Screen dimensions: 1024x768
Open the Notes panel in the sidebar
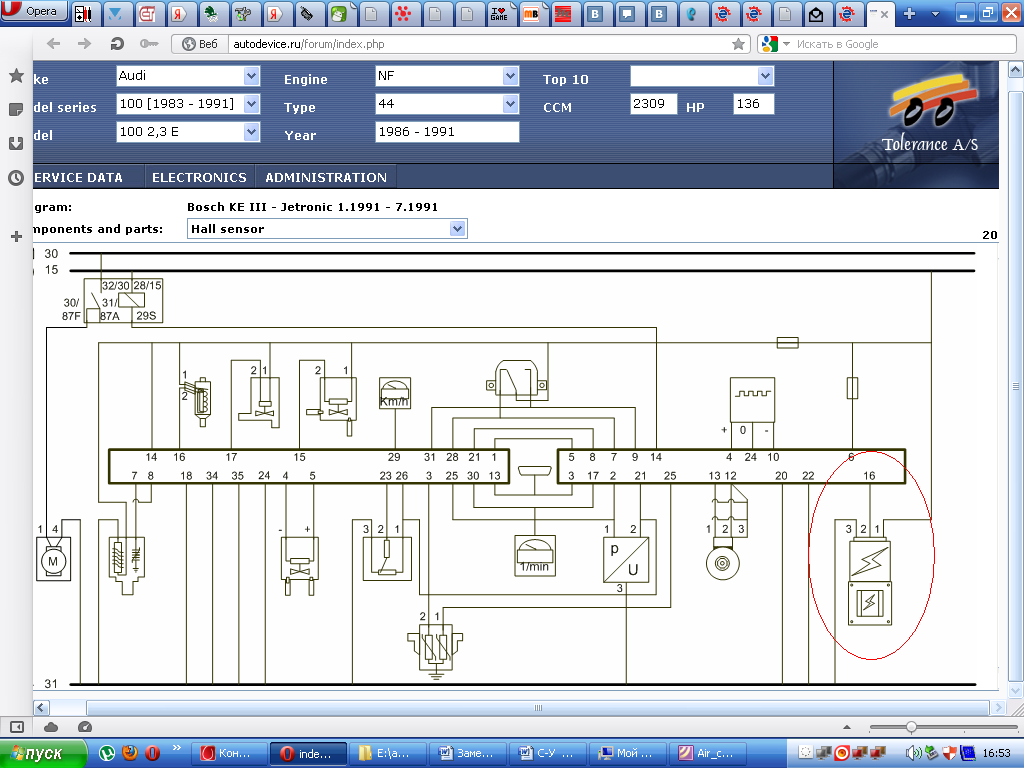[x=16, y=110]
